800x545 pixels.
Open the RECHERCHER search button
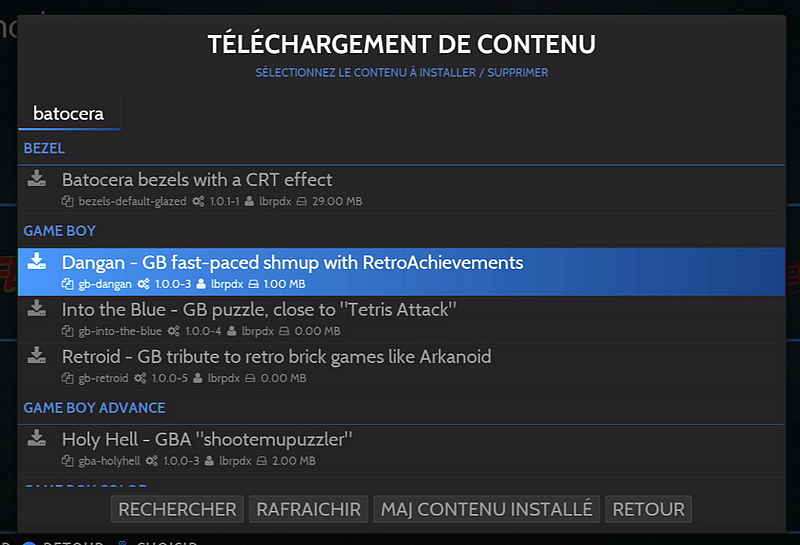(x=177, y=509)
